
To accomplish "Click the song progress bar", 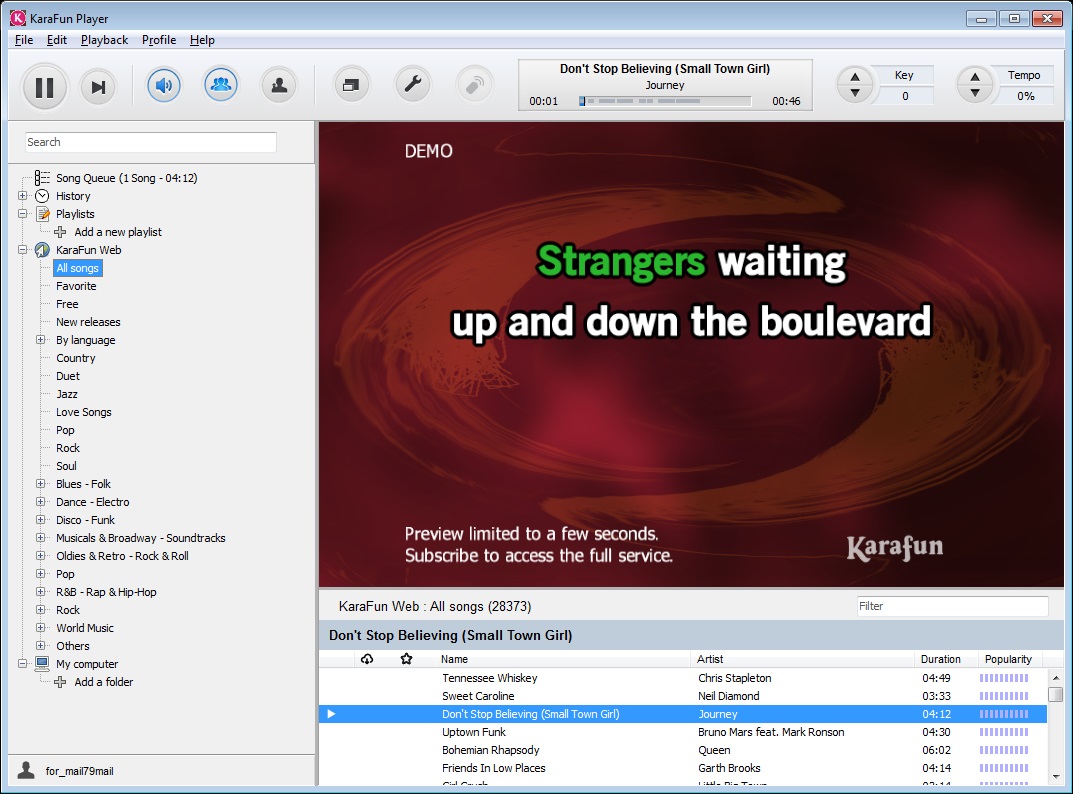I will pos(665,101).
